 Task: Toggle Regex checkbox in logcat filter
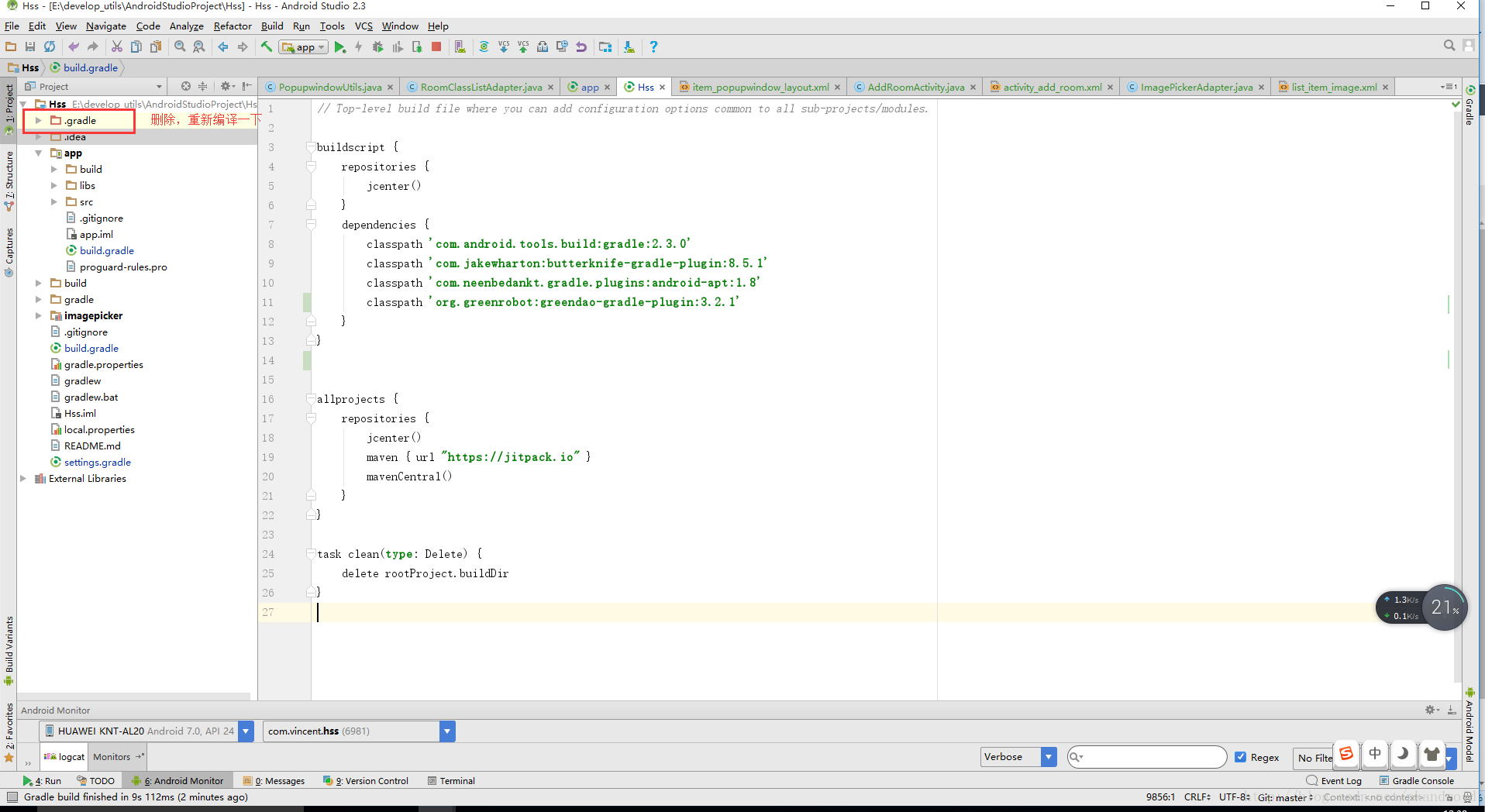pyautogui.click(x=1241, y=757)
